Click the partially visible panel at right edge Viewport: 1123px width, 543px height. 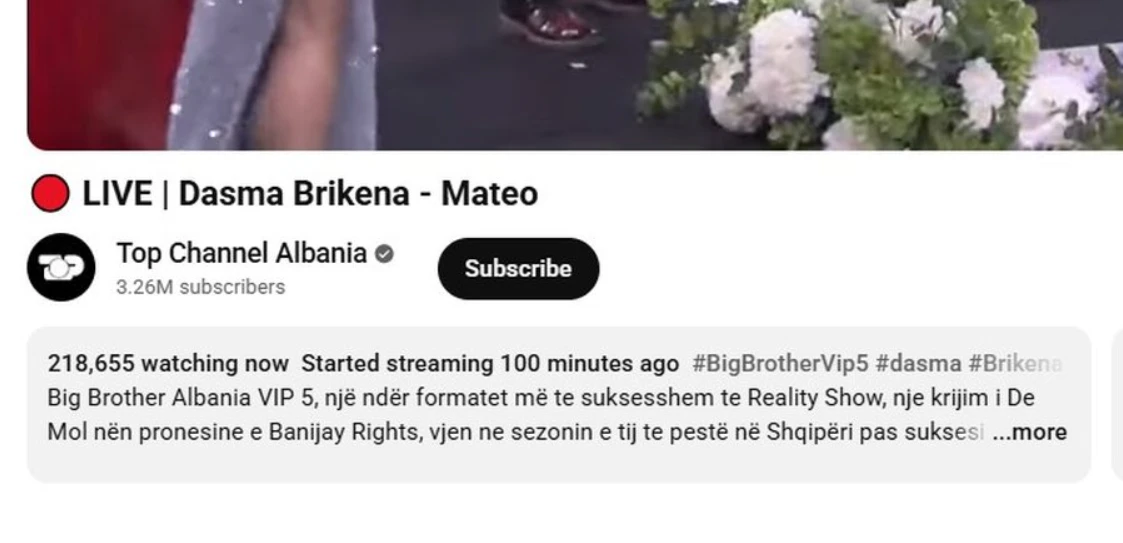pos(1117,405)
